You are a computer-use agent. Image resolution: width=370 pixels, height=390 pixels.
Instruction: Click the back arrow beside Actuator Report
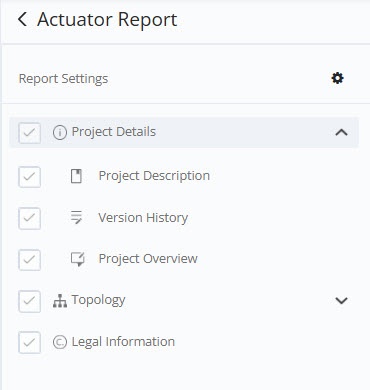[x=22, y=19]
